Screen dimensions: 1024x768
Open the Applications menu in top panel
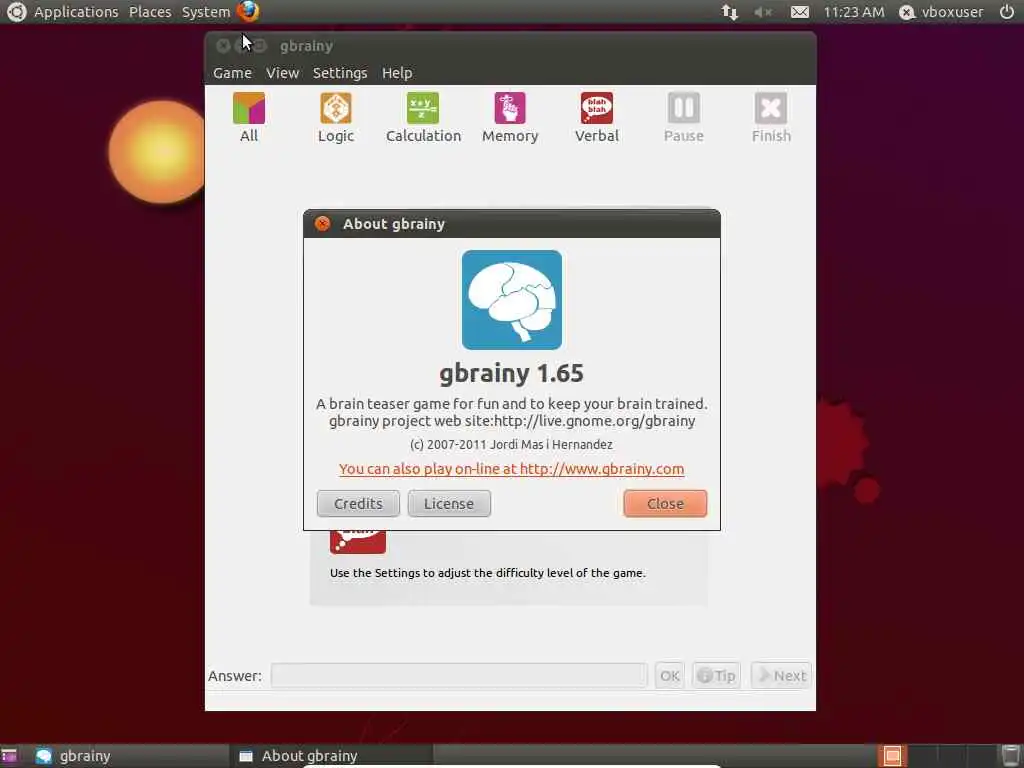76,12
